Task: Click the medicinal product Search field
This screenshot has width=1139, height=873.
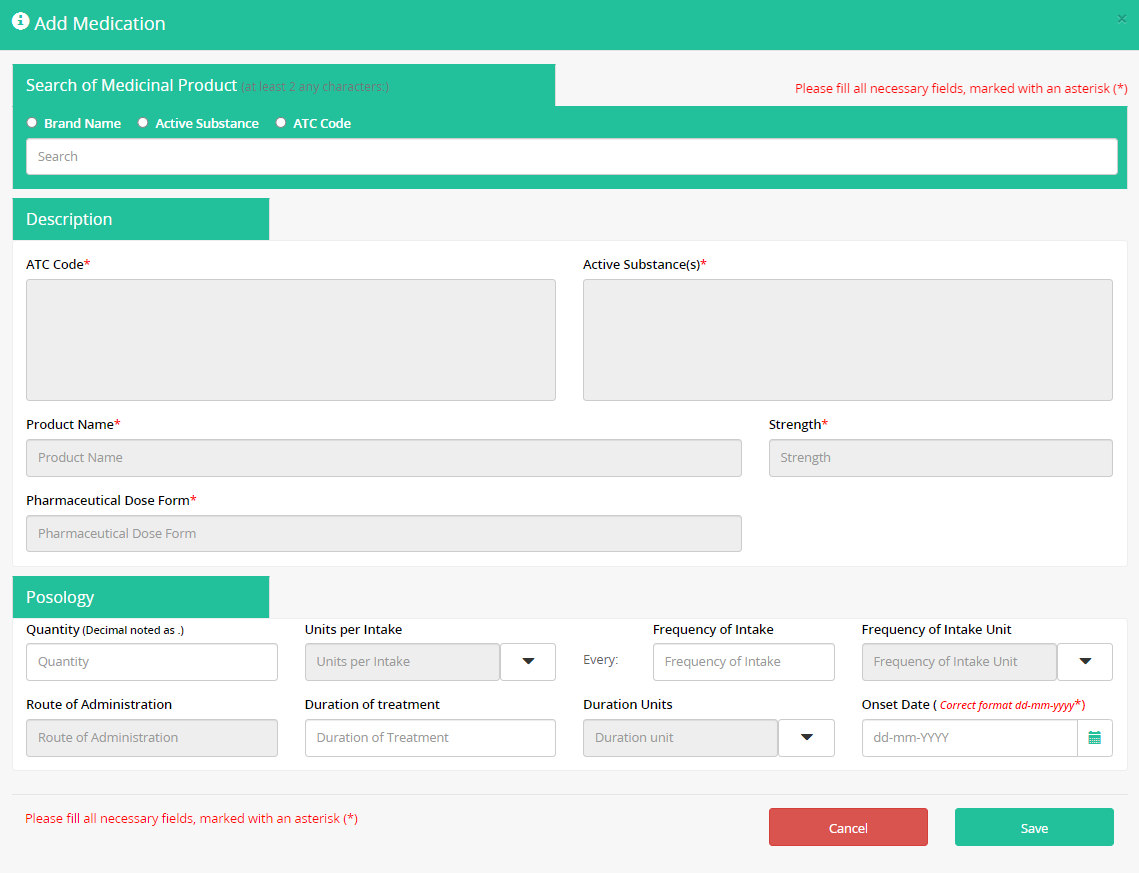Action: coord(571,157)
